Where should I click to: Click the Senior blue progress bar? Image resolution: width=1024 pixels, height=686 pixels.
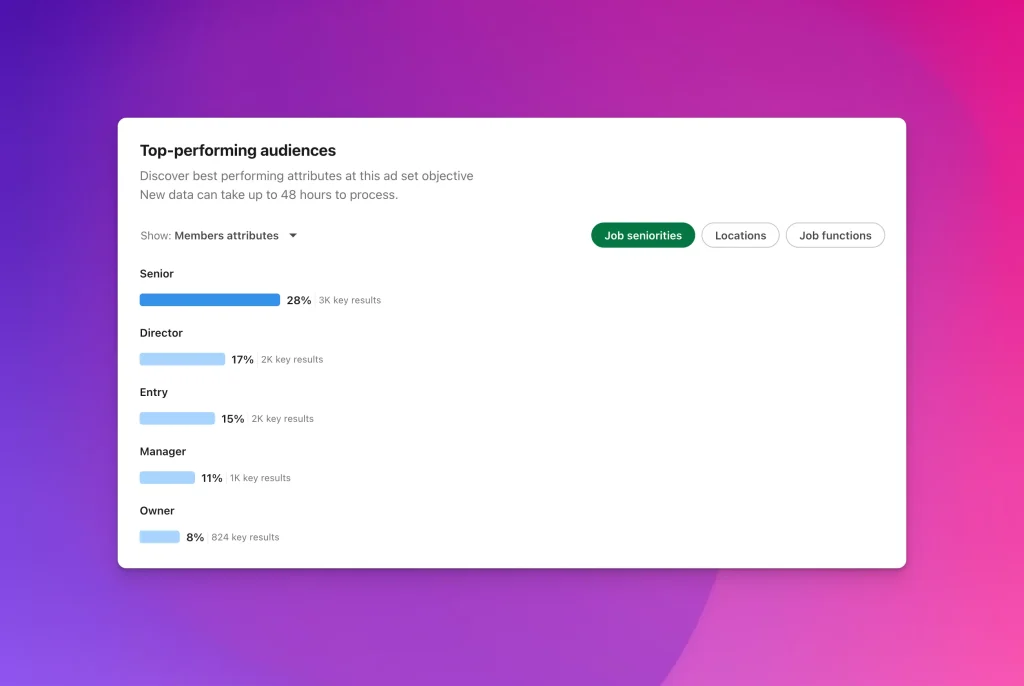(210, 300)
